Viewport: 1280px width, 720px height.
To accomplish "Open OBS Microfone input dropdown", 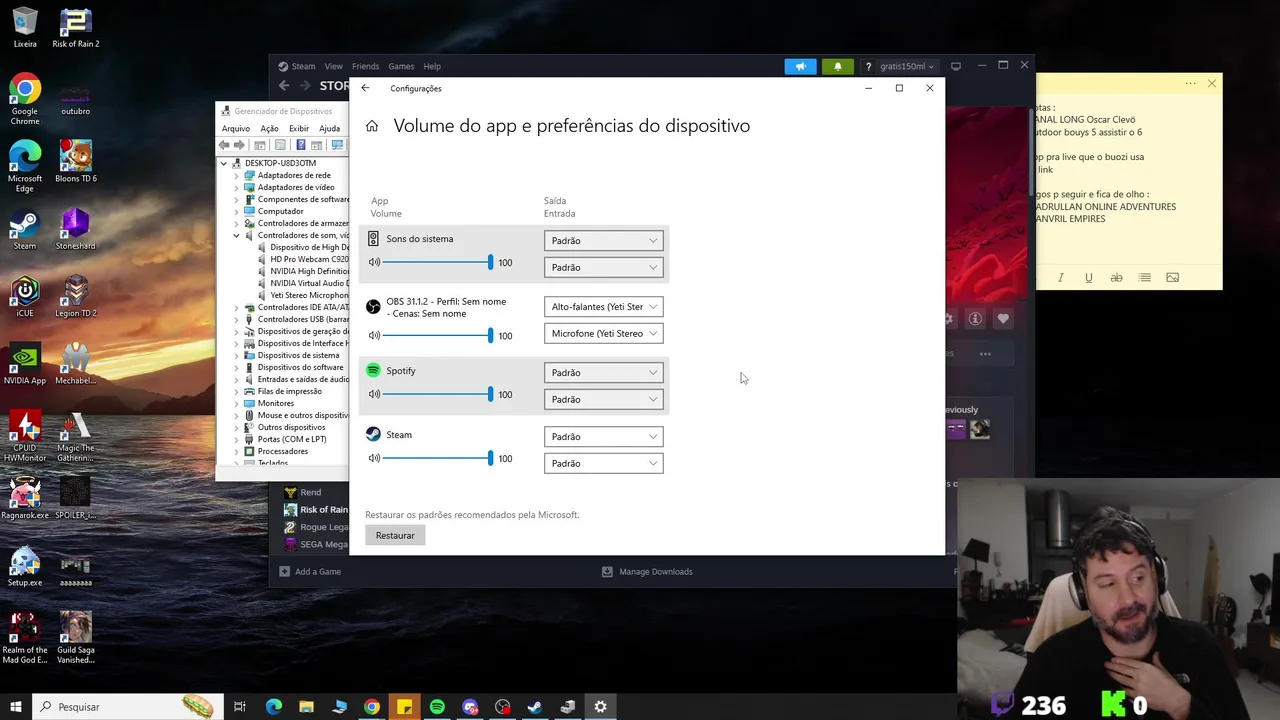I will pyautogui.click(x=603, y=333).
